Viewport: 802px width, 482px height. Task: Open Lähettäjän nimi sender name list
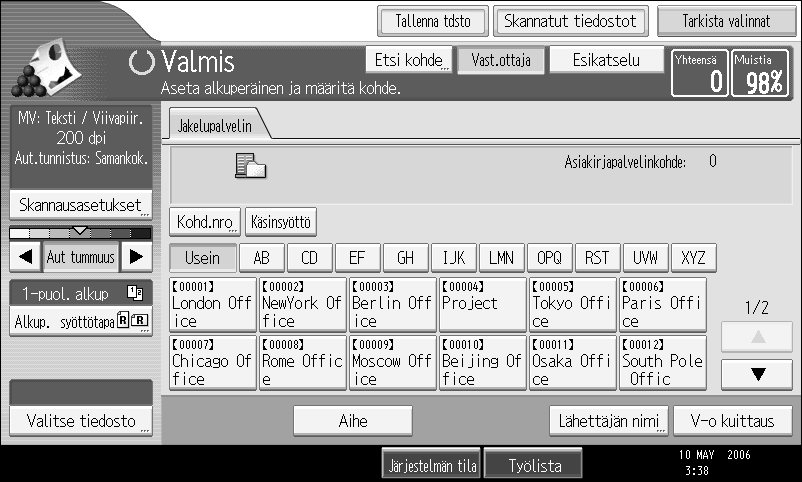609,421
